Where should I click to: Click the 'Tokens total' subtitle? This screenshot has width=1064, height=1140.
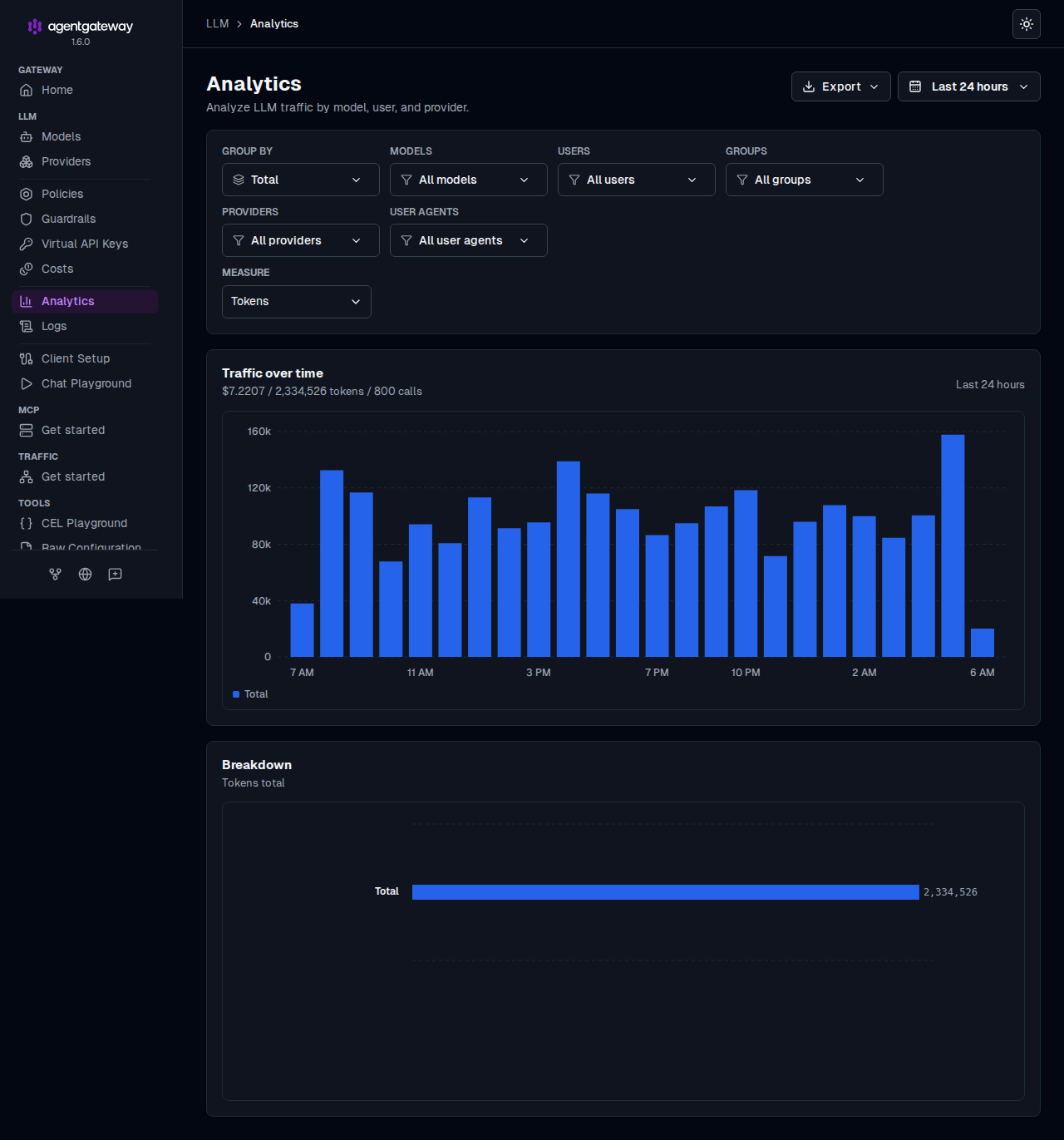click(254, 782)
